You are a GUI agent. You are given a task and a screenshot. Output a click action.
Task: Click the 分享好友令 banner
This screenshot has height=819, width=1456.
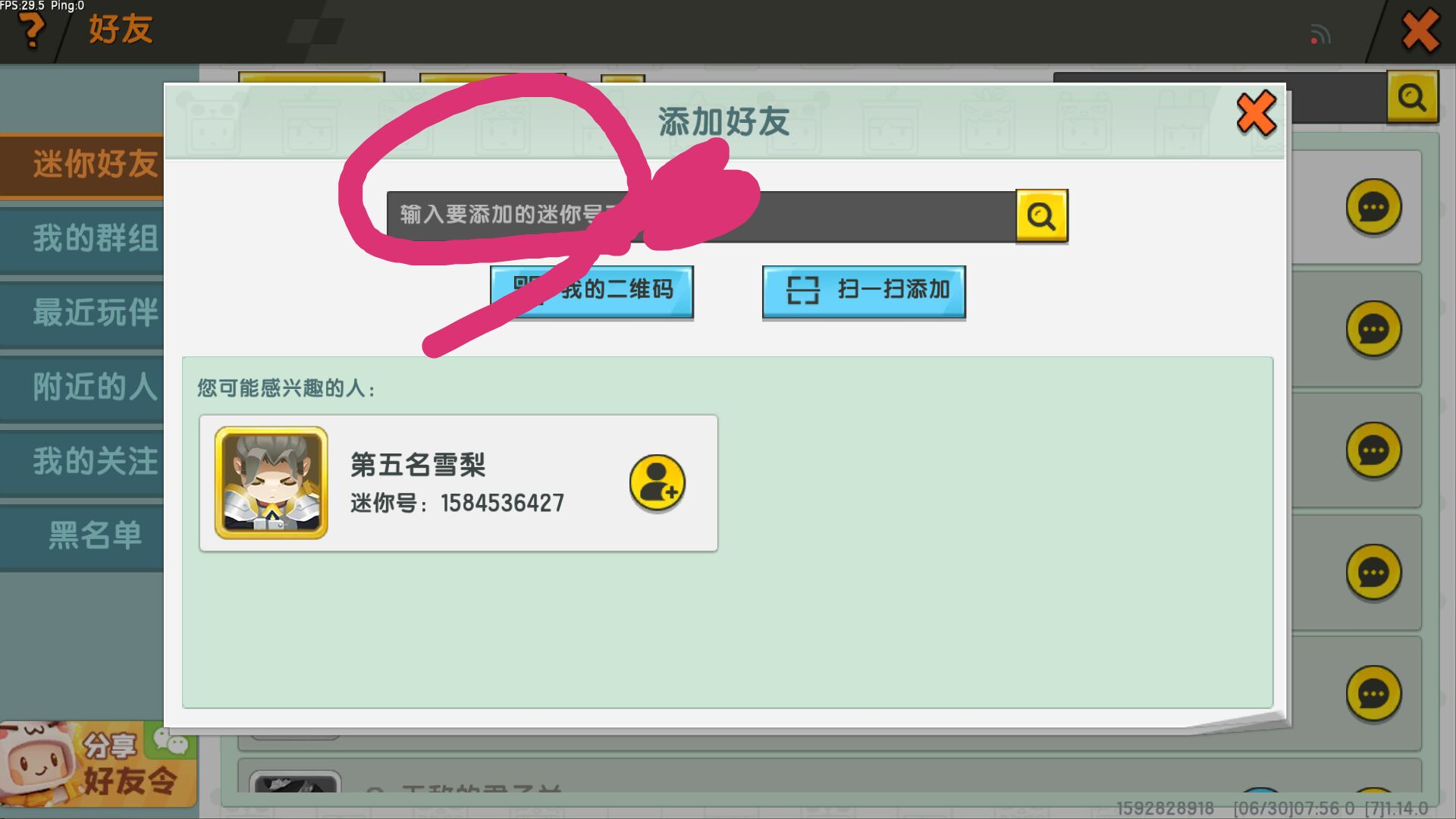pos(99,764)
